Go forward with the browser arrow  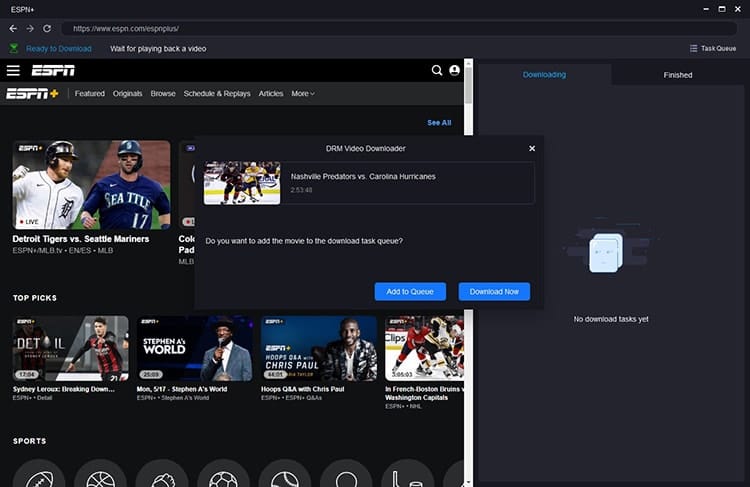30,29
